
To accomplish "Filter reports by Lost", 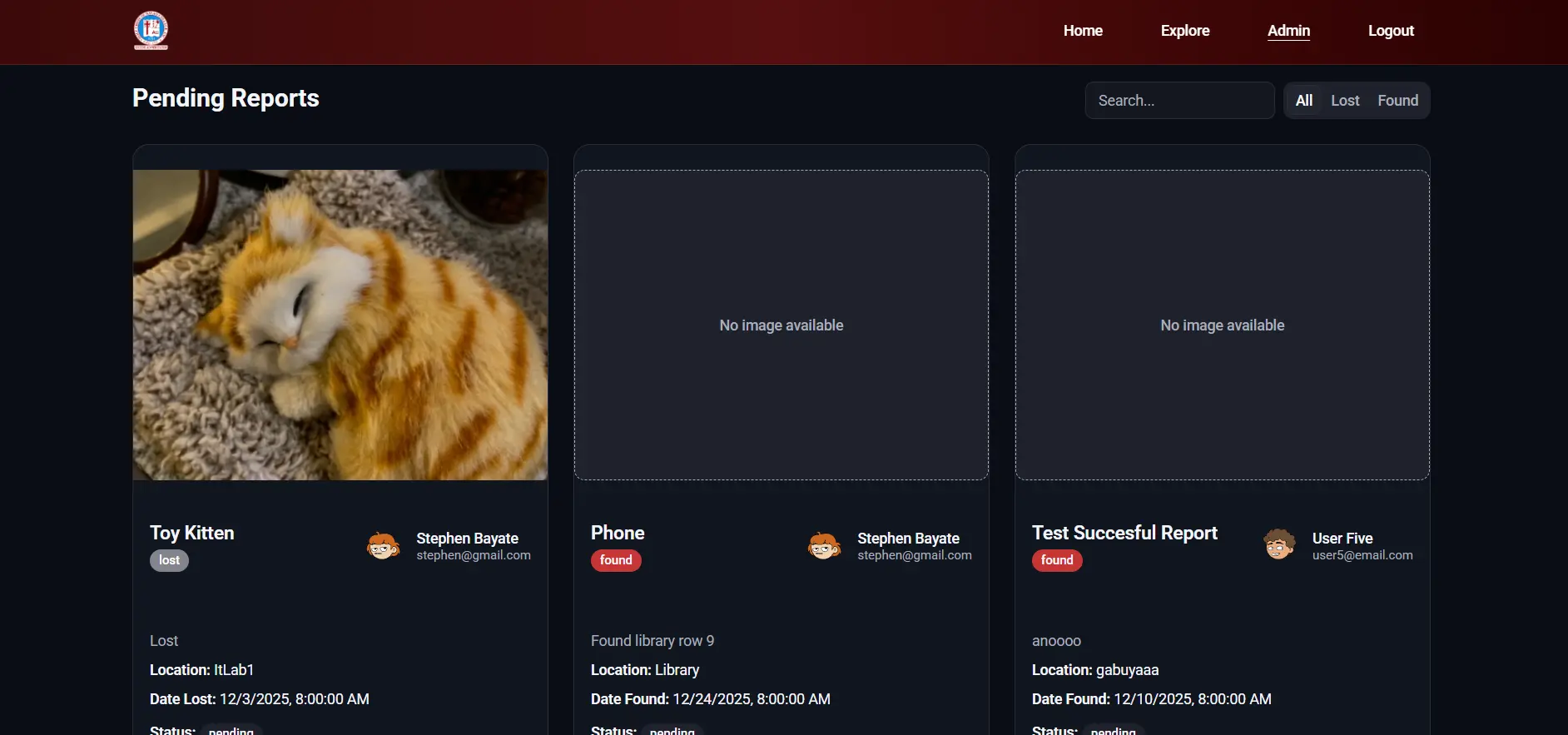I will [1345, 101].
